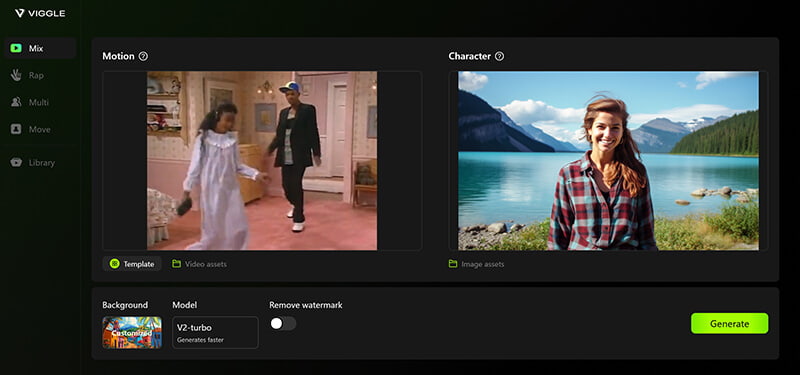Click the lake woman character image

pos(608,161)
